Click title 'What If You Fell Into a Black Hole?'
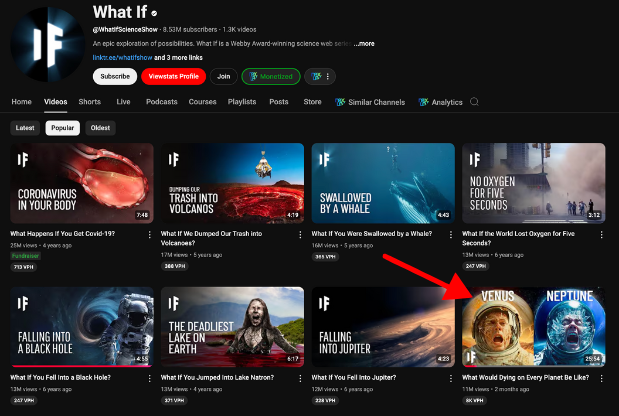 click(x=60, y=377)
